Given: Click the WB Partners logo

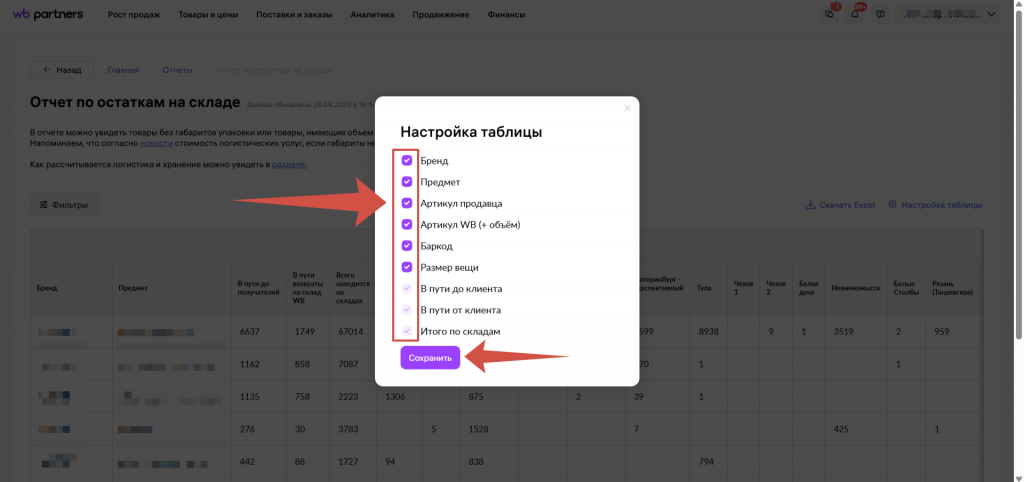Looking at the screenshot, I should pos(47,15).
